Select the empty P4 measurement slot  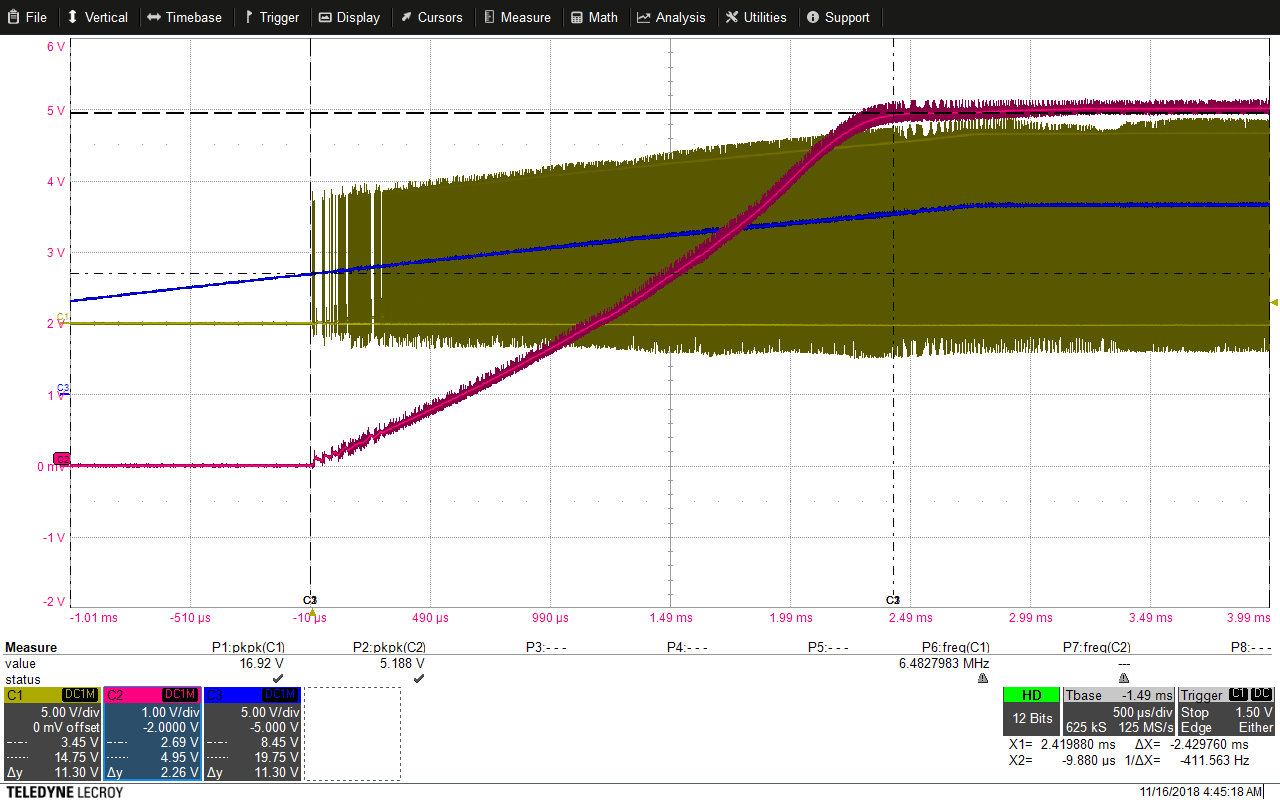coord(687,647)
